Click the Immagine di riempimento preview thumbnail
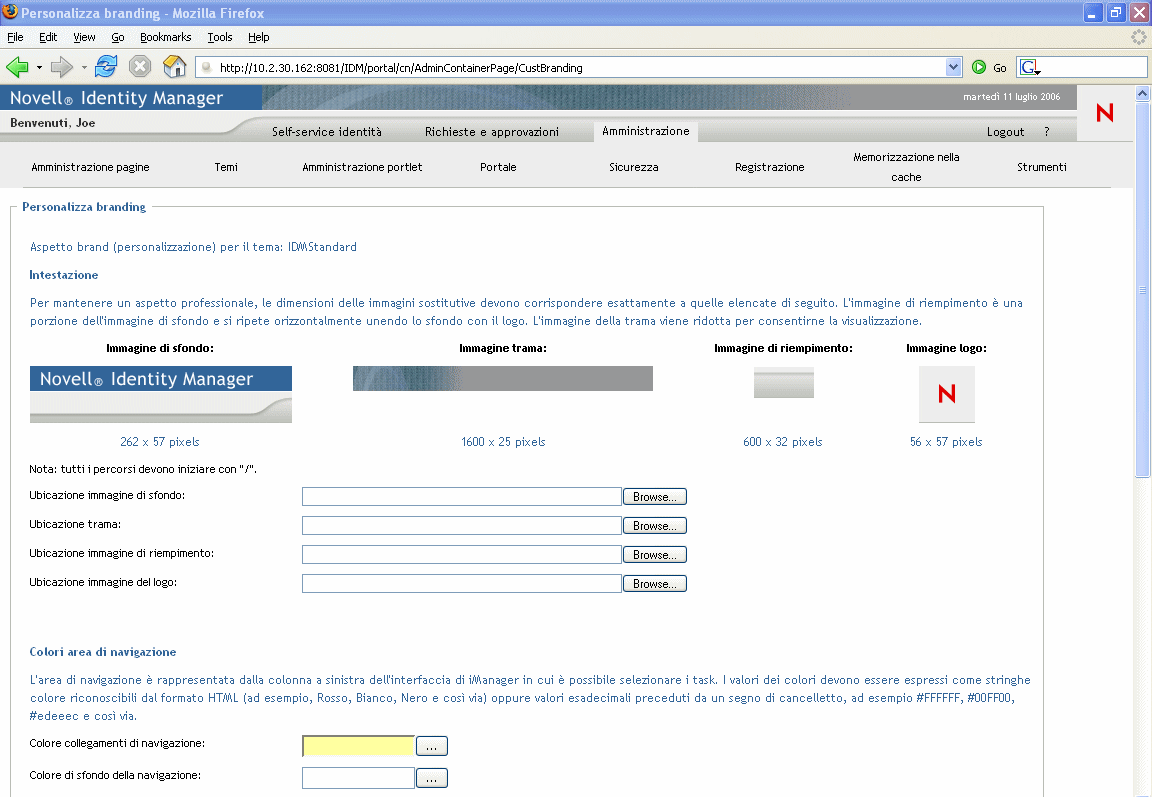 (x=783, y=383)
